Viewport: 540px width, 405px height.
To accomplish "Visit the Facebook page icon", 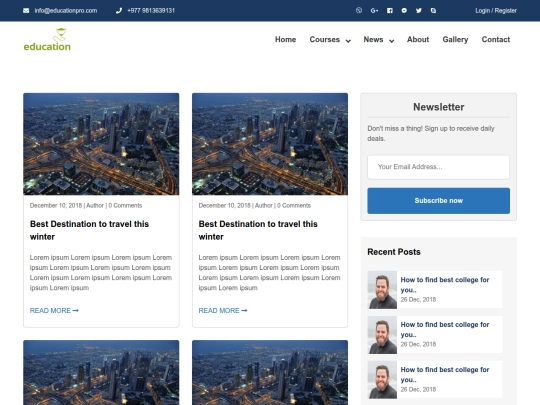I will tap(390, 11).
